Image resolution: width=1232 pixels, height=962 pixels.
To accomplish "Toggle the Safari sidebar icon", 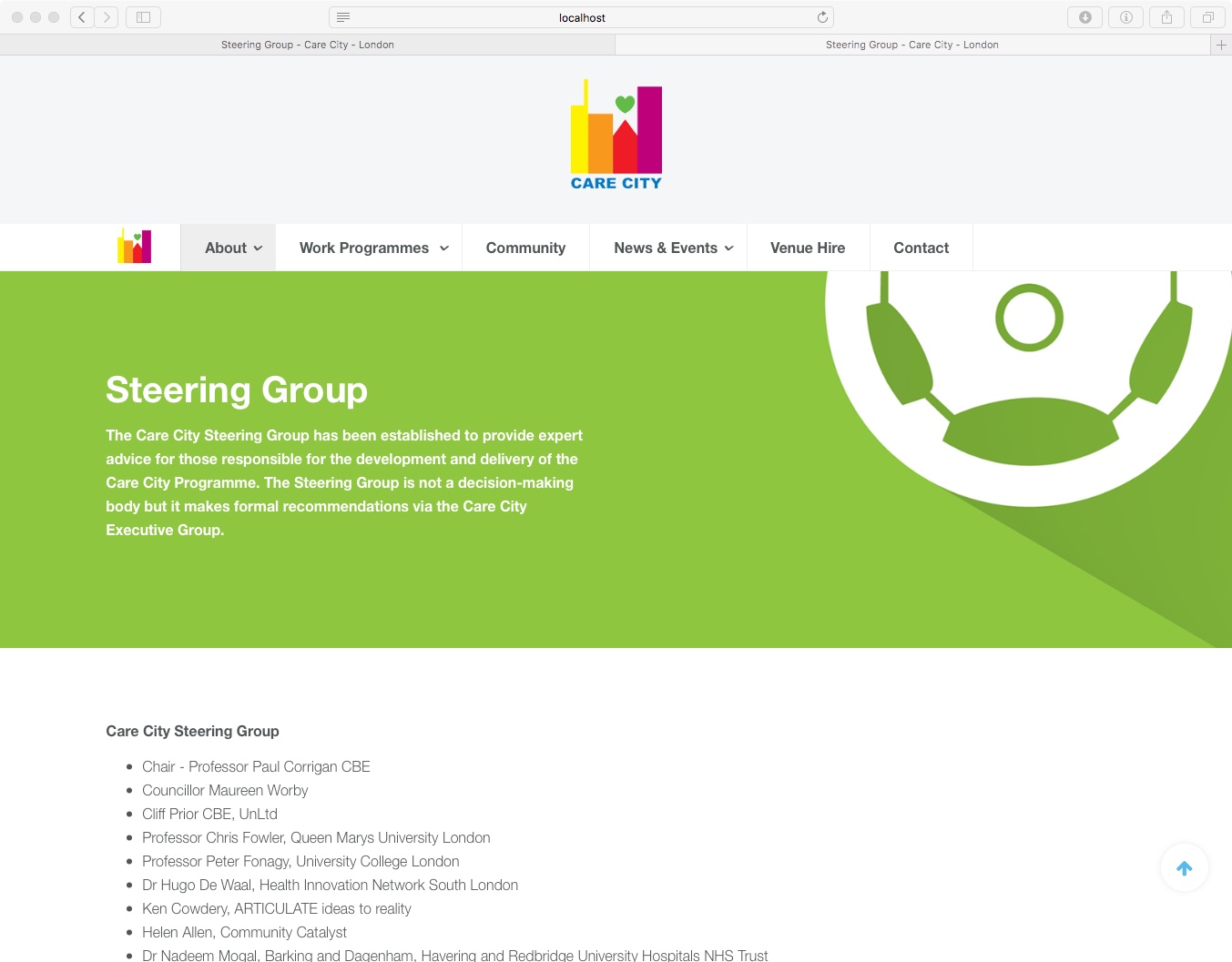I will point(143,17).
